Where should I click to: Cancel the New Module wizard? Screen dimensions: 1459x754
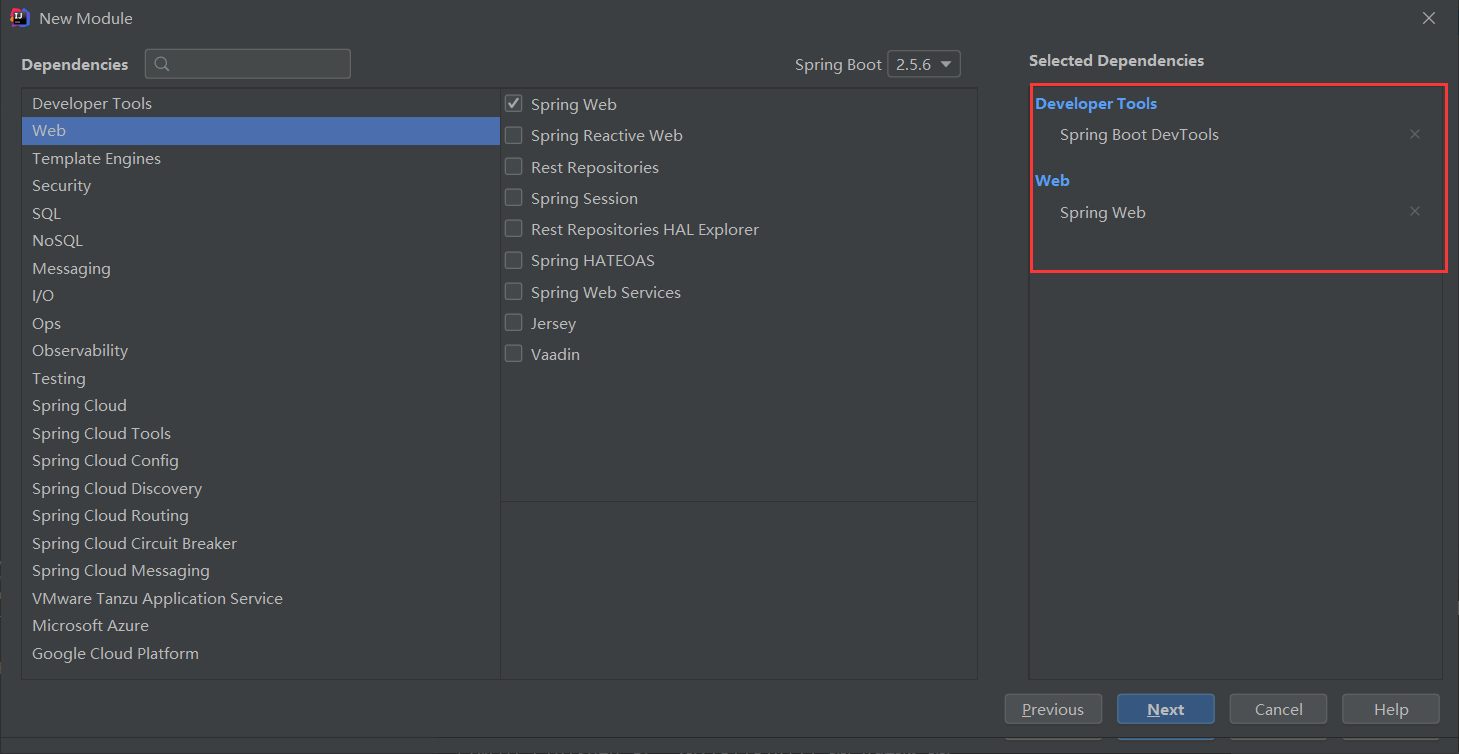(x=1278, y=709)
